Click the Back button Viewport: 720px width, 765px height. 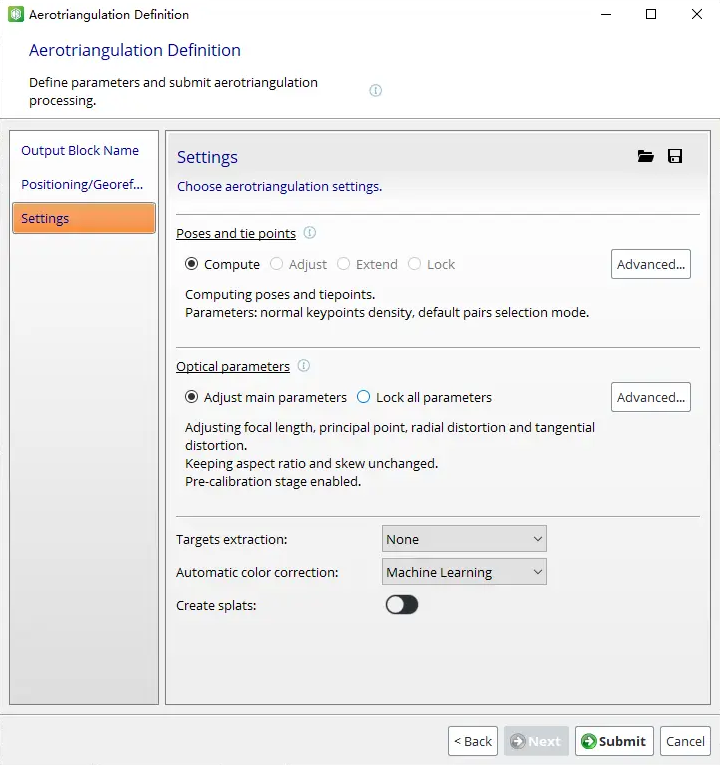(x=473, y=741)
